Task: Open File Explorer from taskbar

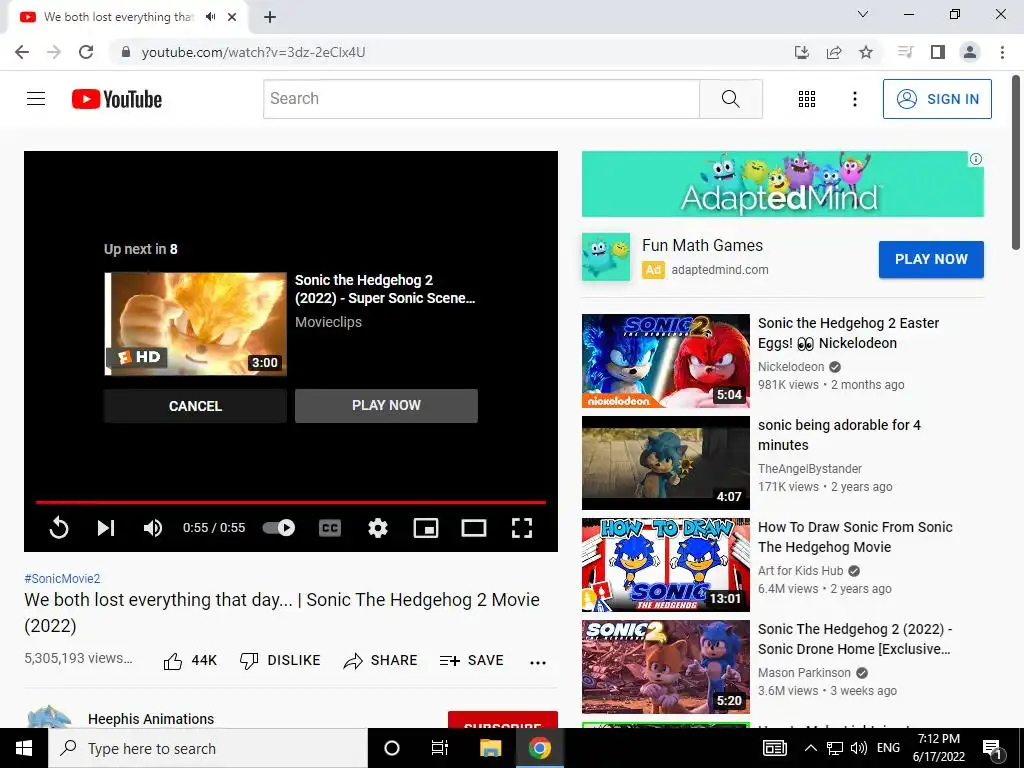Action: click(490, 748)
